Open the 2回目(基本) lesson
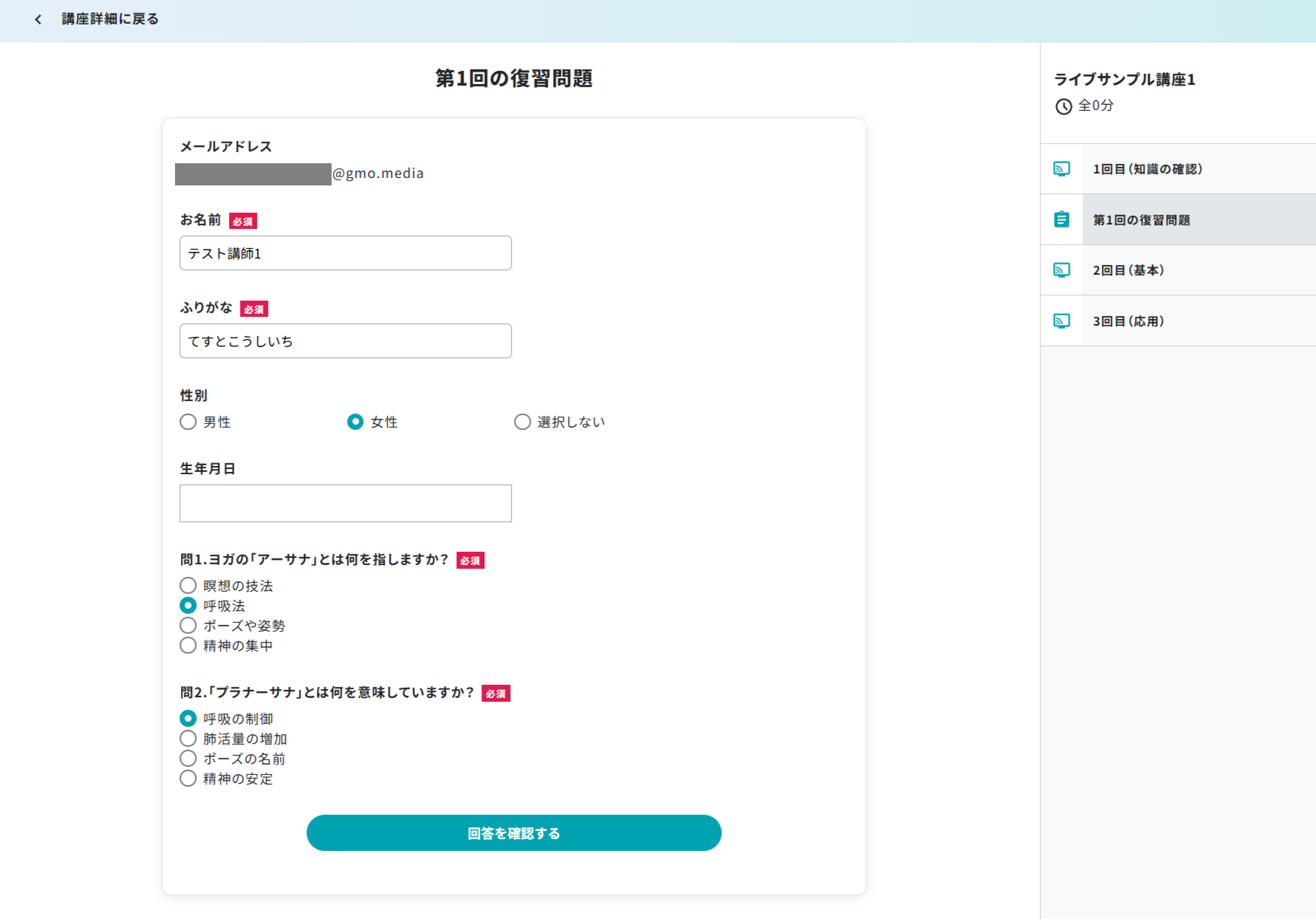1316x919 pixels. click(x=1128, y=270)
